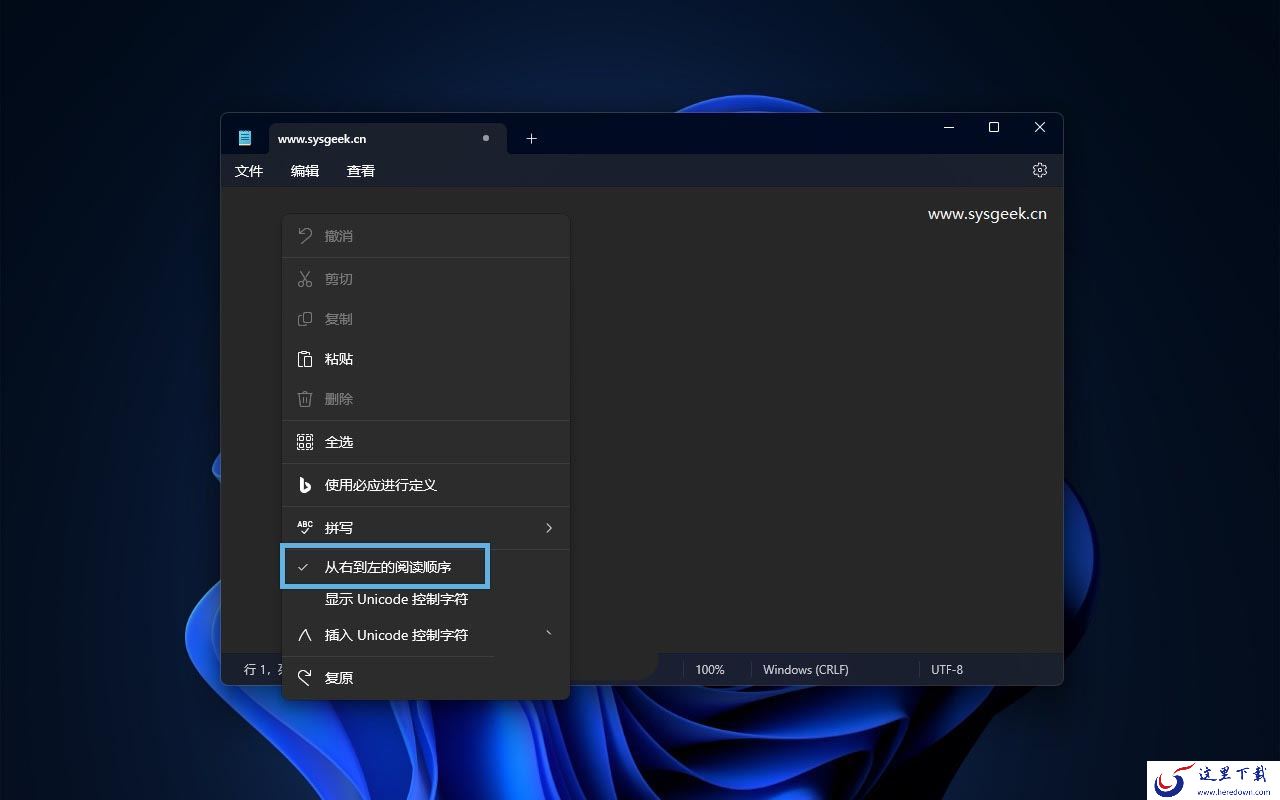Image resolution: width=1280 pixels, height=800 pixels.
Task: Click 删除 in the context menu
Action: pos(426,399)
